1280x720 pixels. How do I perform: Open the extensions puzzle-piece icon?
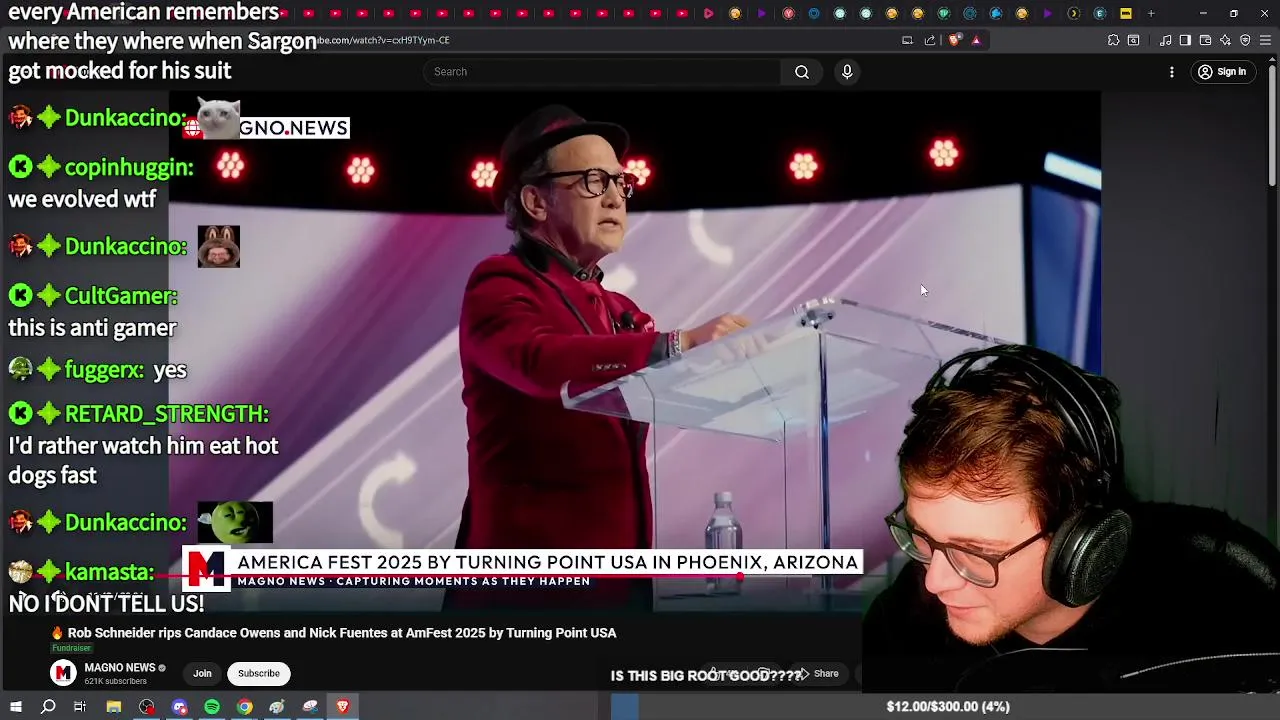[1113, 40]
